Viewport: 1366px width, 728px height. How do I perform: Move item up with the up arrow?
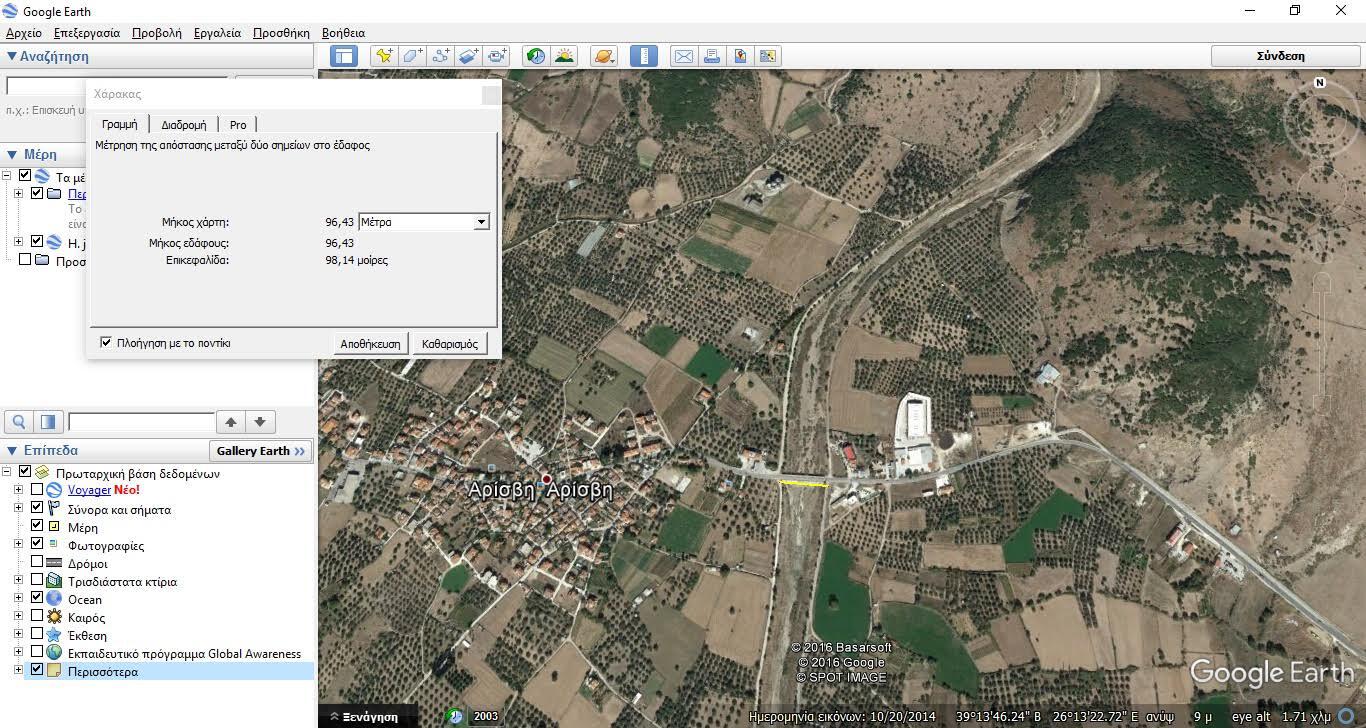(x=231, y=422)
